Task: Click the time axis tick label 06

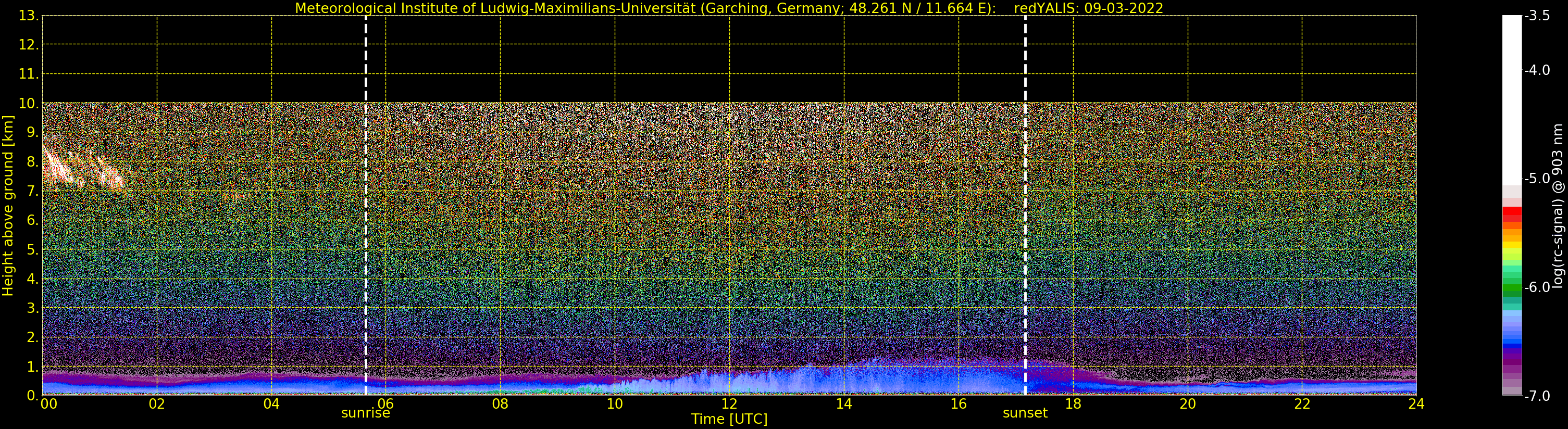Action: point(386,403)
